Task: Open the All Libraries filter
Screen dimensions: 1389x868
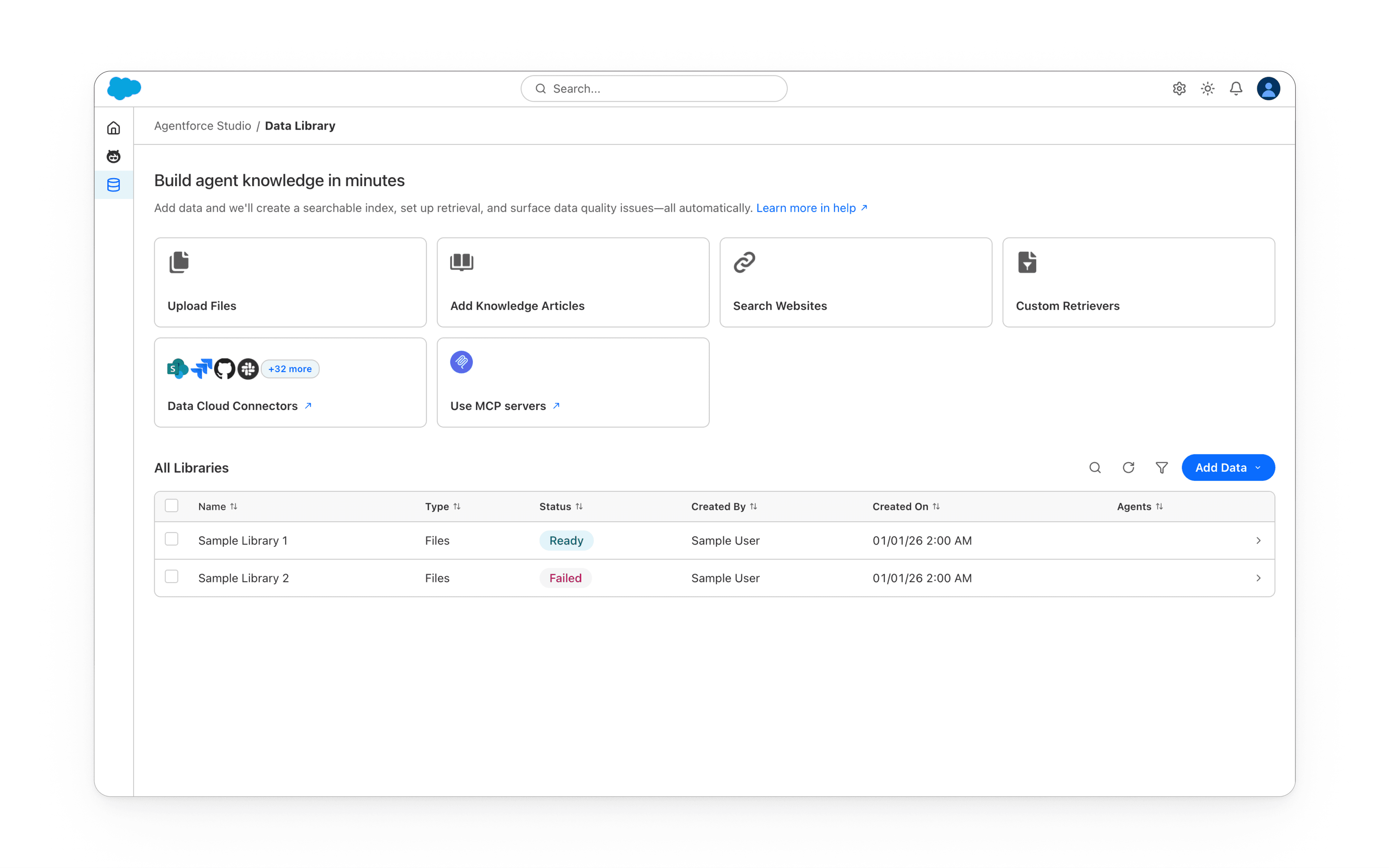Action: tap(1161, 468)
